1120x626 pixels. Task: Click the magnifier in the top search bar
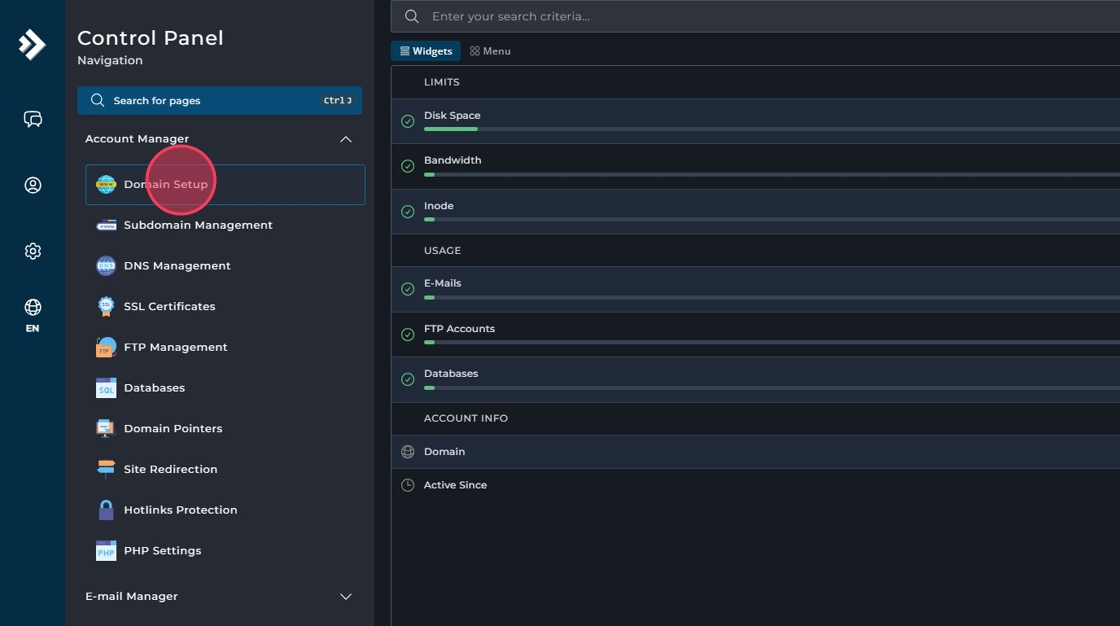click(412, 16)
